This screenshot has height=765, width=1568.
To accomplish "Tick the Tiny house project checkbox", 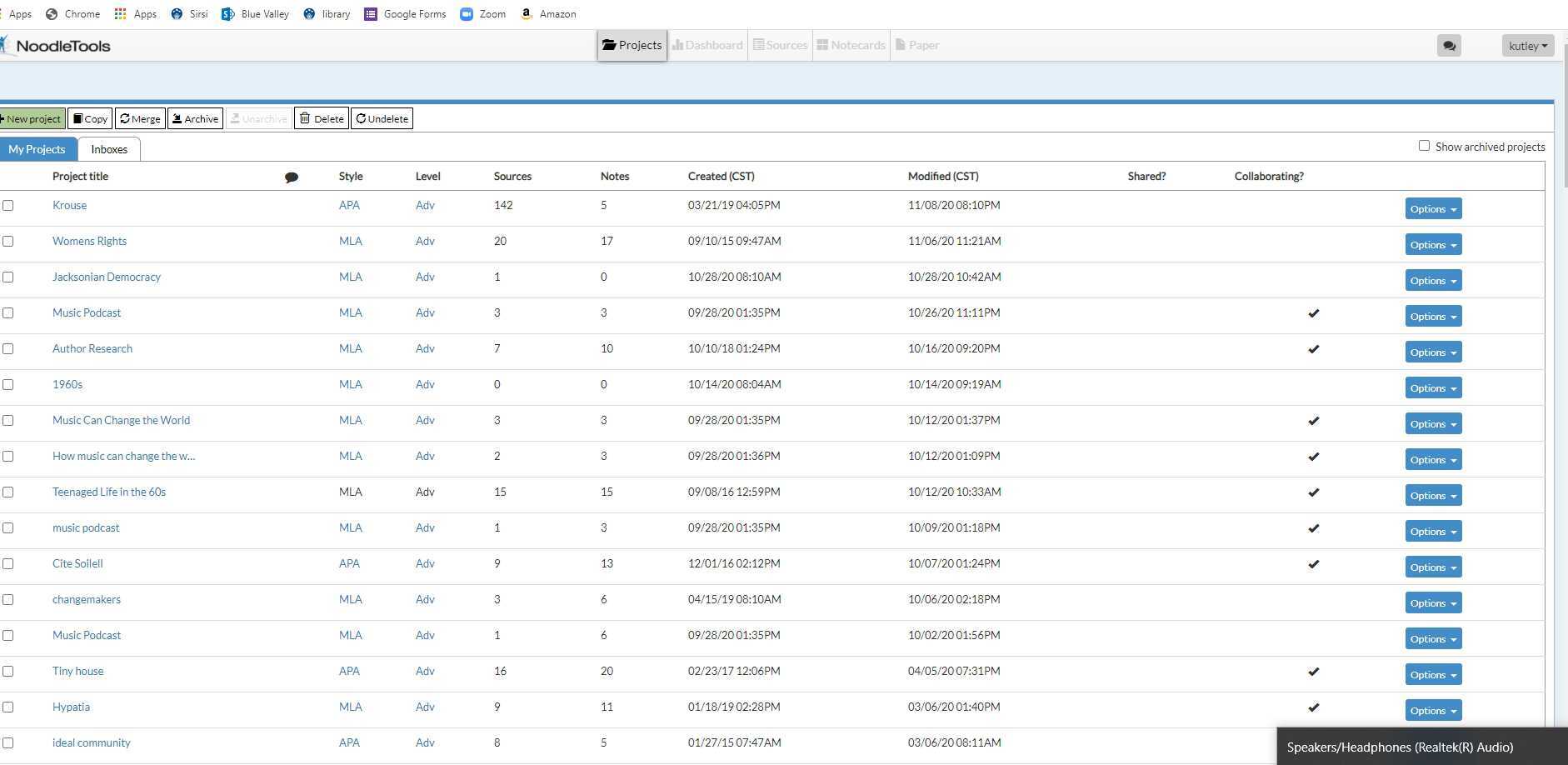I will [8, 671].
